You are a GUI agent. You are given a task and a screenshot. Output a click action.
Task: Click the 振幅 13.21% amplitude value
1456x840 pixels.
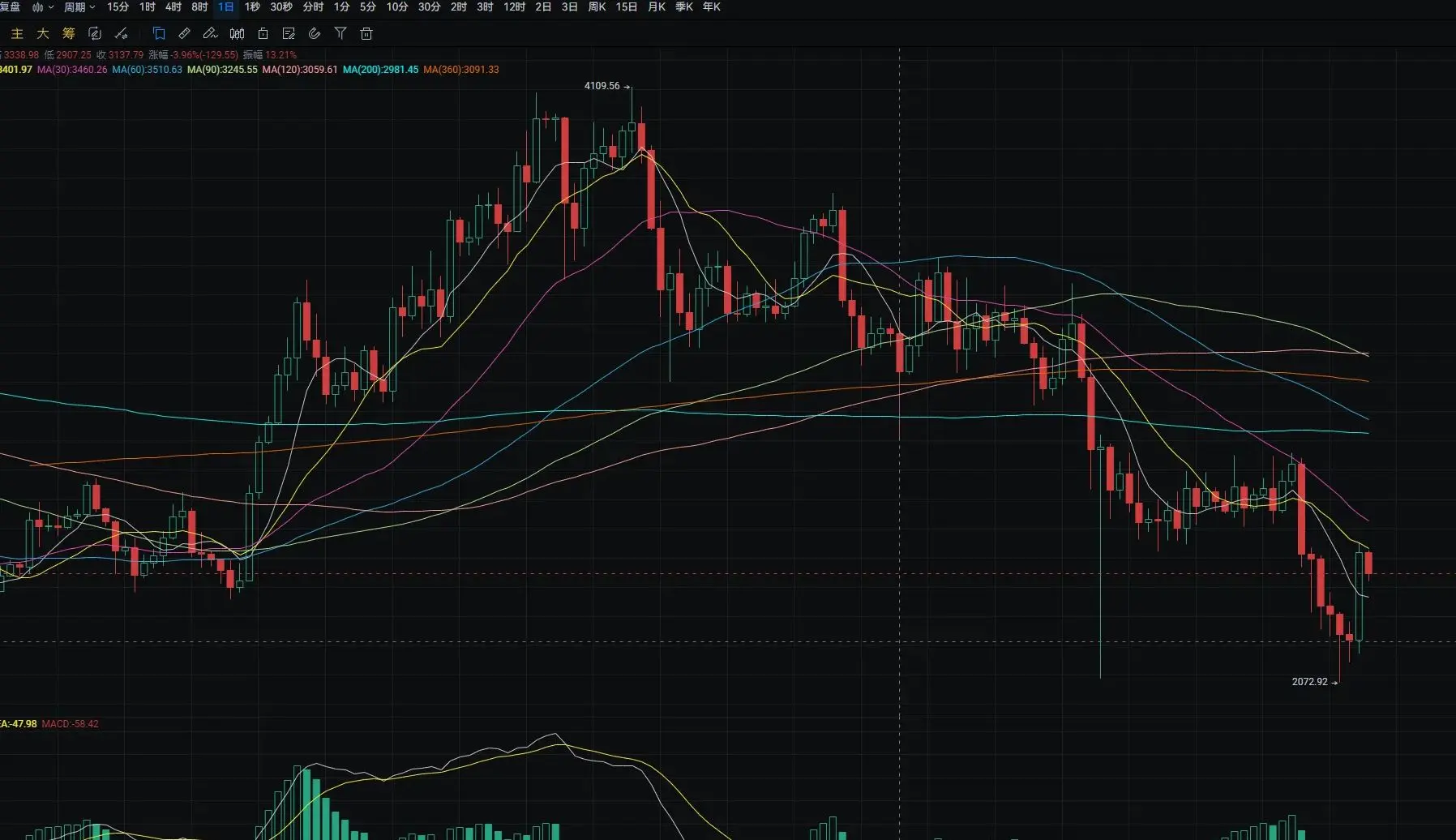point(270,55)
